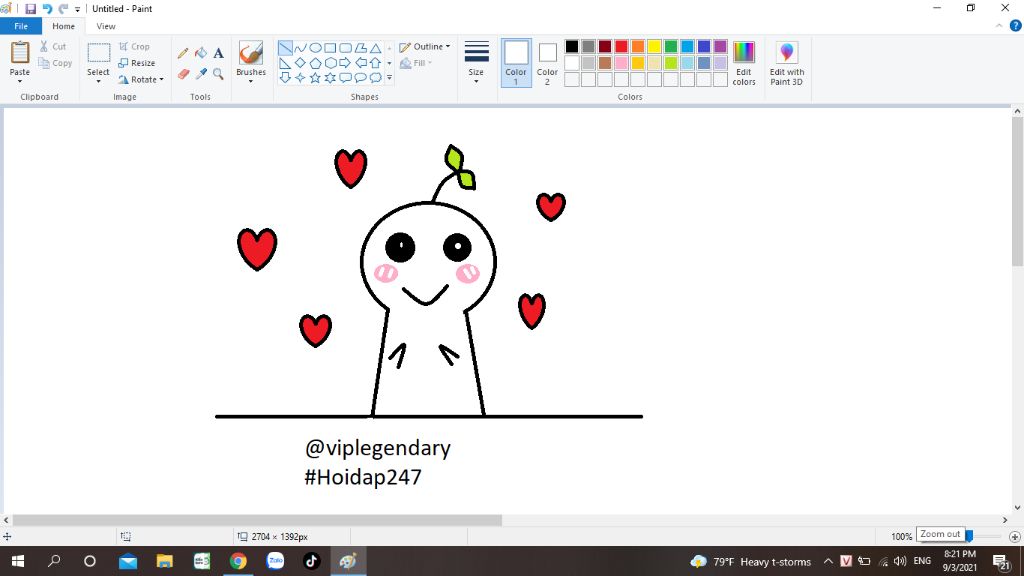Viewport: 1024px width, 576px height.
Task: Click the vertical scrollbar down arrow
Action: click(1017, 507)
